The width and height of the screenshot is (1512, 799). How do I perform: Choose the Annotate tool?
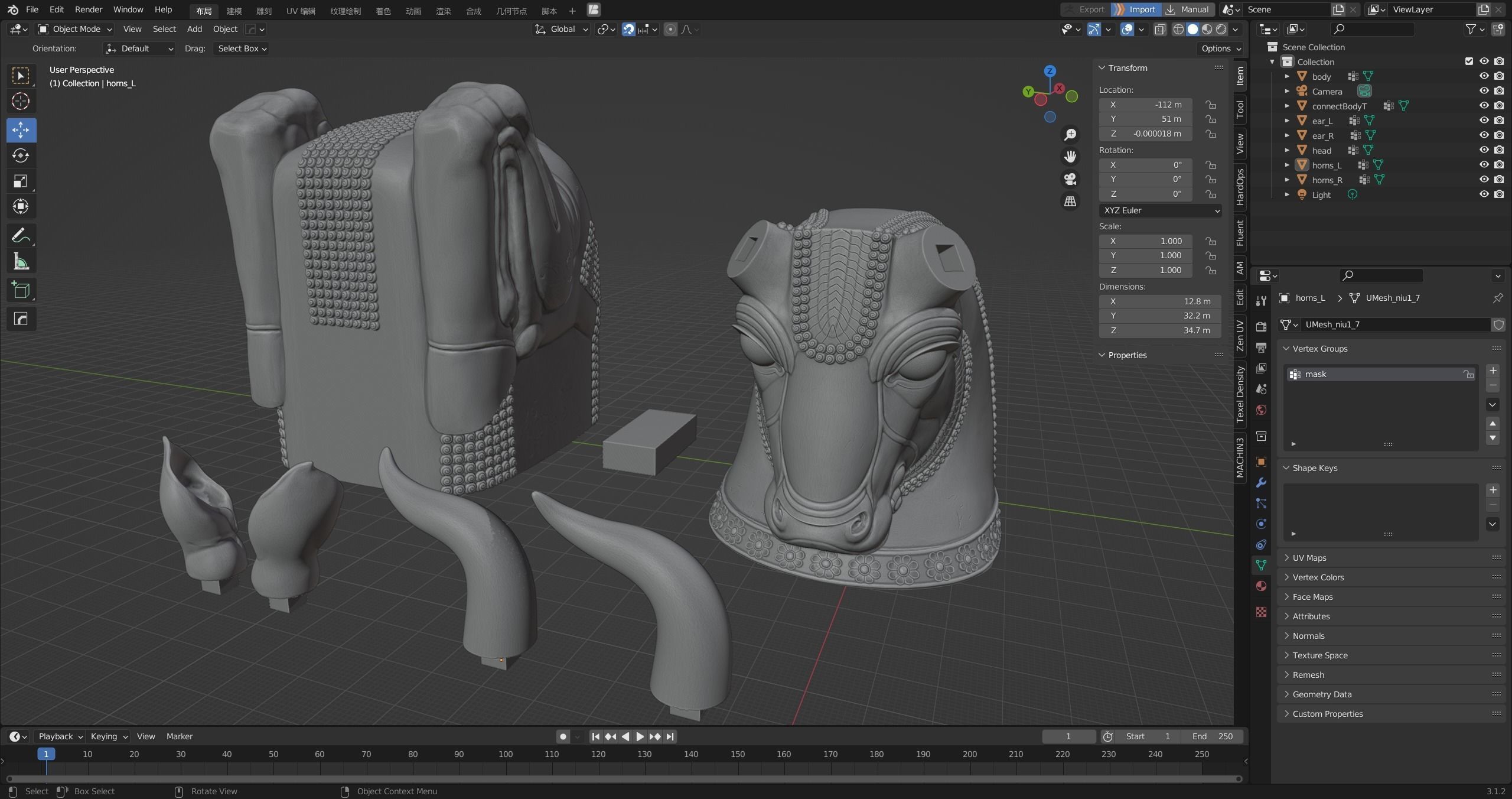tap(21, 235)
